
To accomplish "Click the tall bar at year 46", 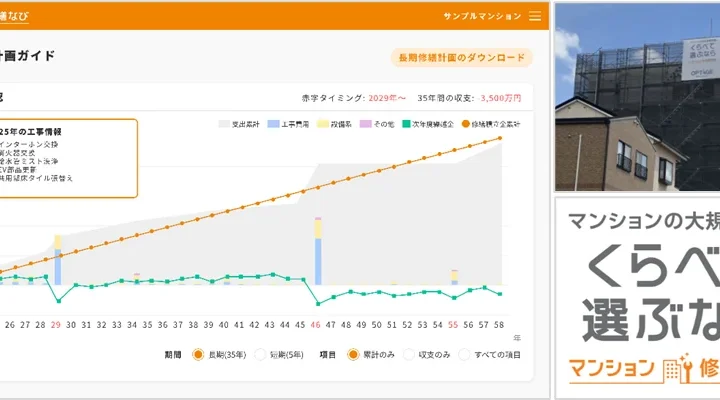I will coord(317,260).
